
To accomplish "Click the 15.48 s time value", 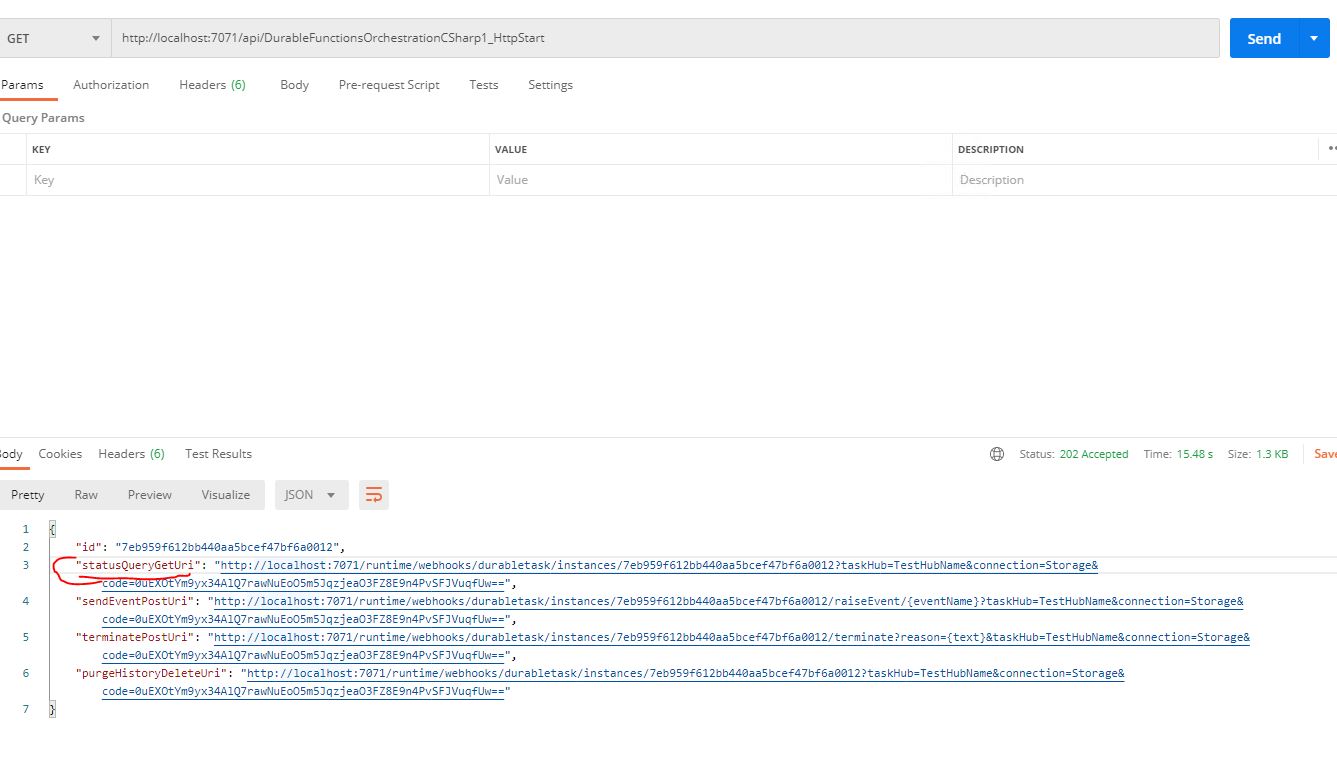I will pyautogui.click(x=1194, y=454).
